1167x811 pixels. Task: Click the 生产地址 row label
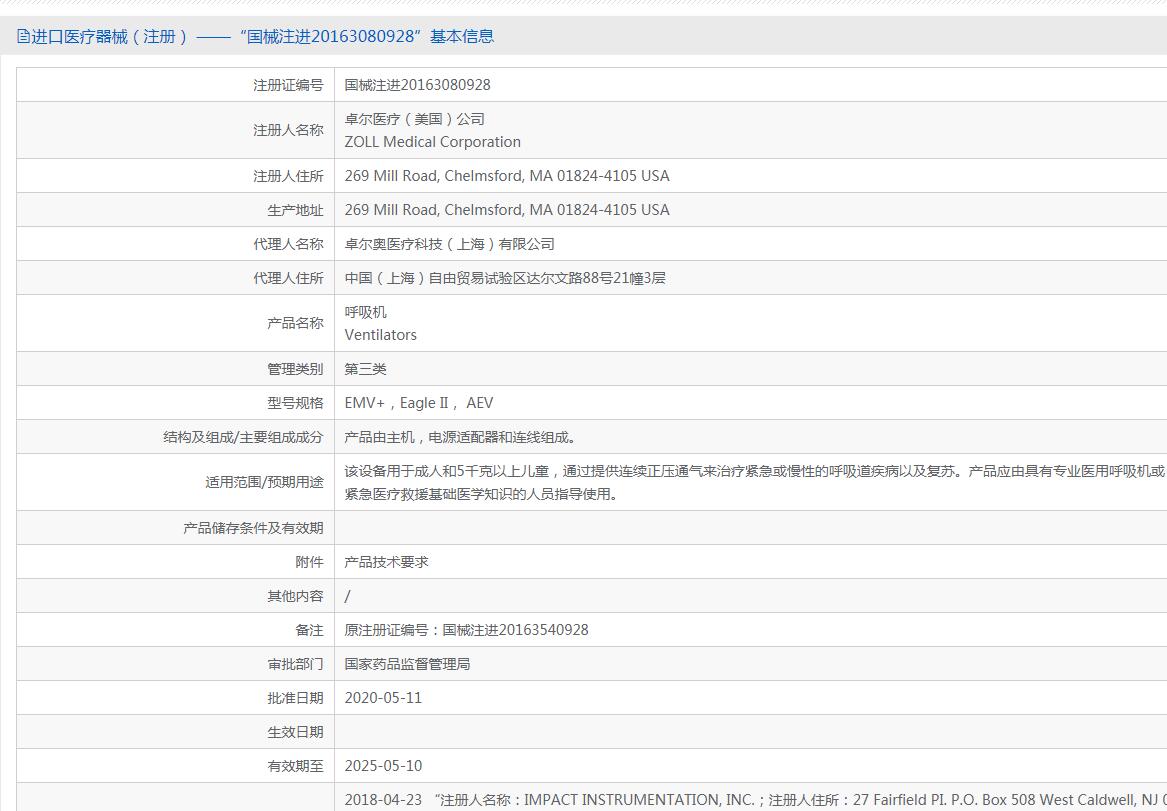click(295, 210)
